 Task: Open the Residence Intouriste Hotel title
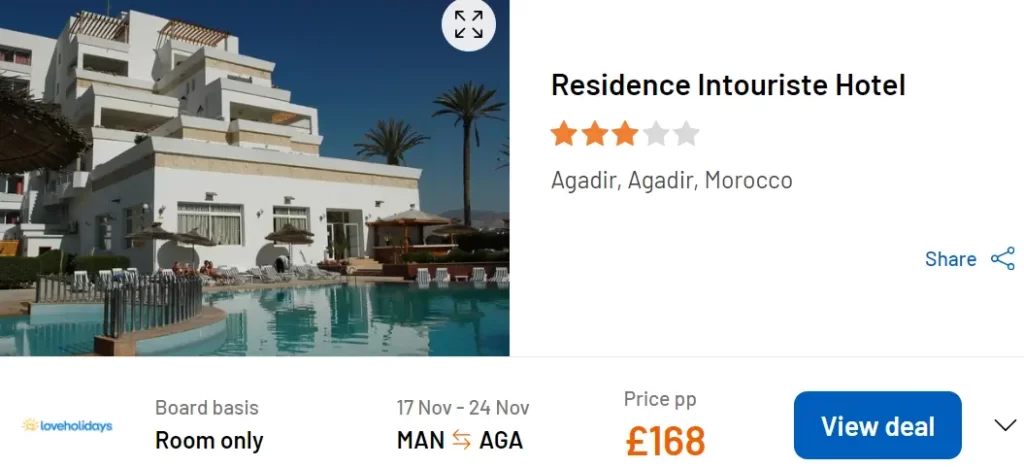point(728,85)
